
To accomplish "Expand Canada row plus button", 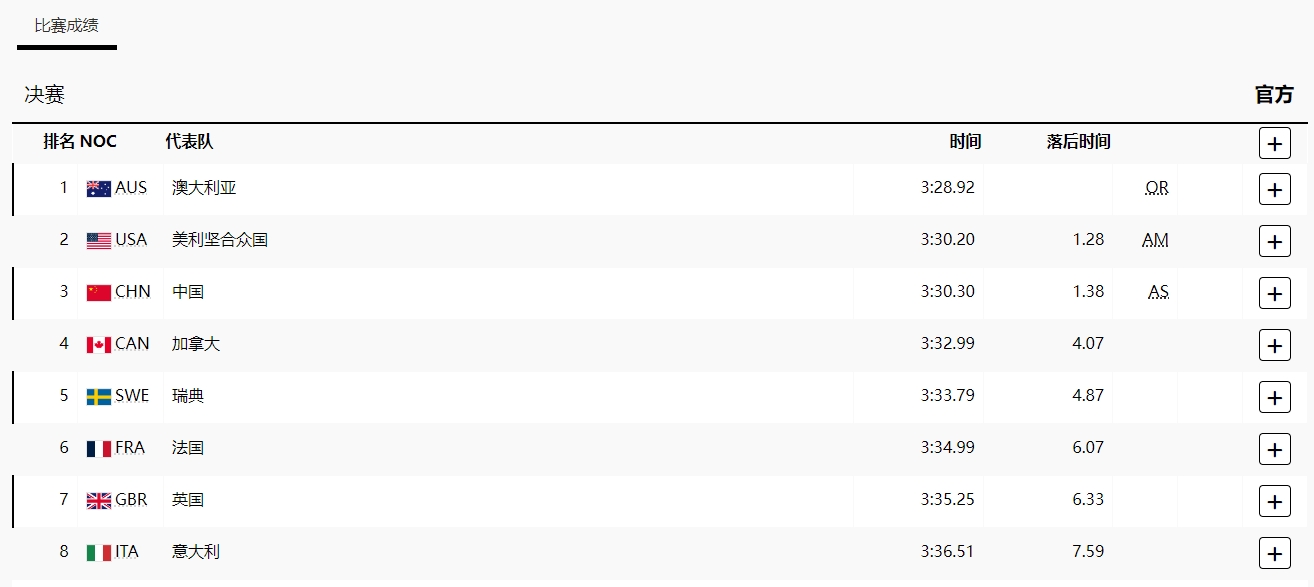I will [x=1274, y=345].
